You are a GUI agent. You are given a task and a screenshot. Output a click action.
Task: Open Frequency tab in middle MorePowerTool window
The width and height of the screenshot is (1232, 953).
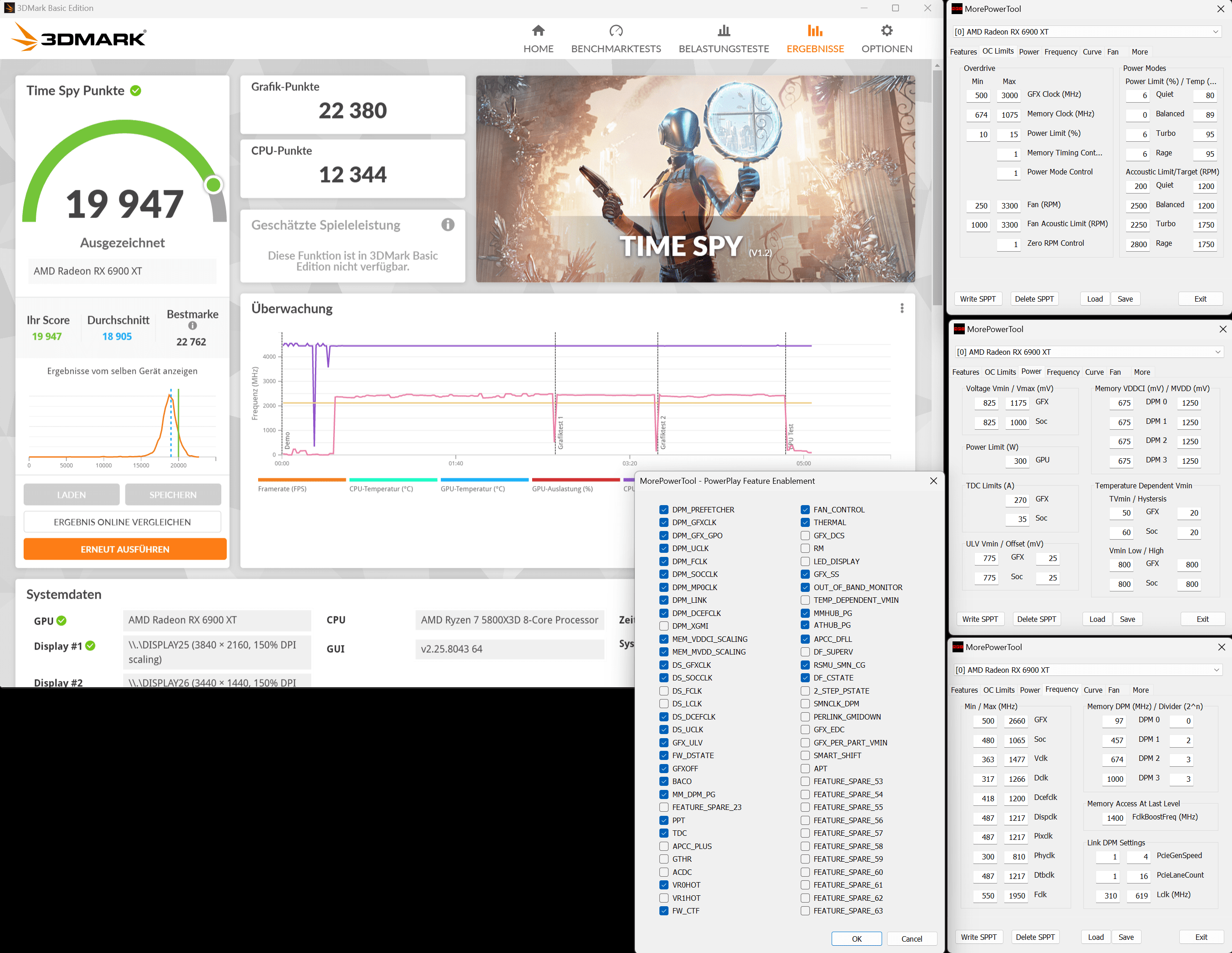(x=1063, y=372)
